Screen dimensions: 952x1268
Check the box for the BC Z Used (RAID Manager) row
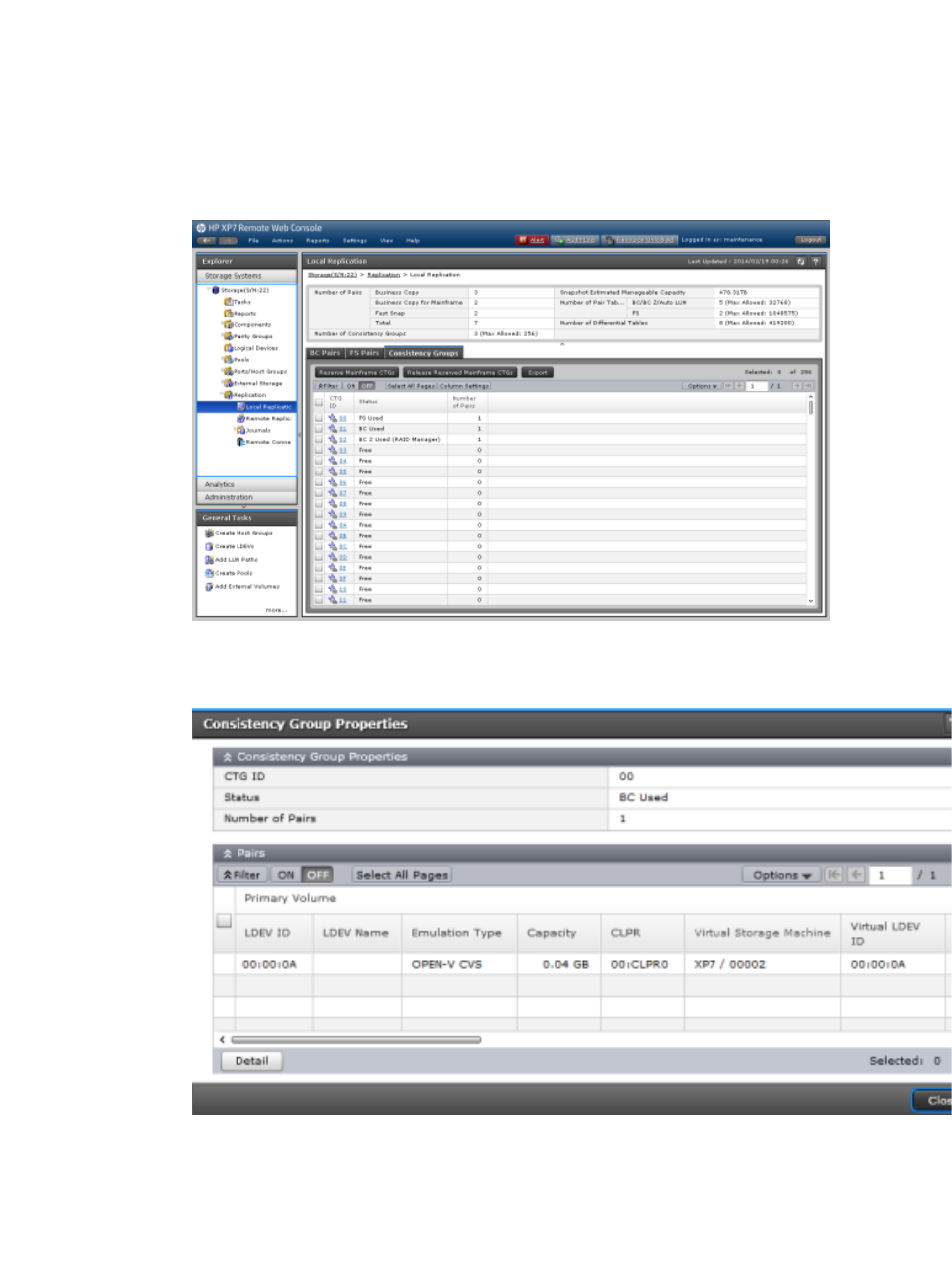[319, 439]
